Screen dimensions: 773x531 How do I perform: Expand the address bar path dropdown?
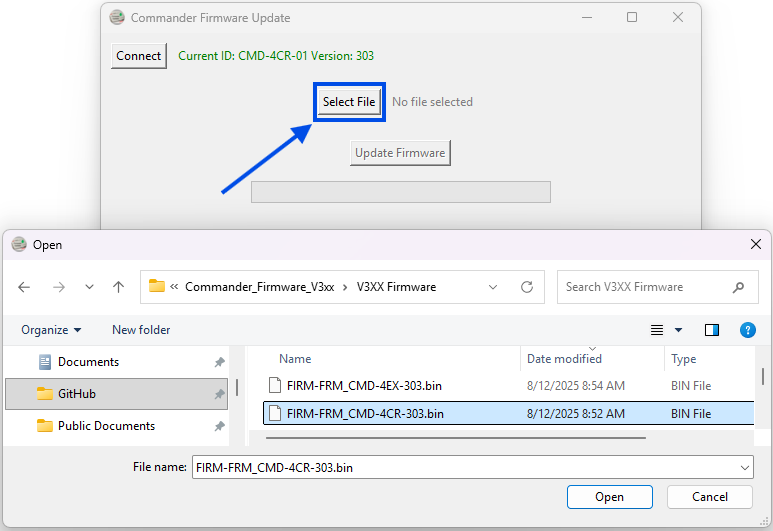[x=493, y=287]
